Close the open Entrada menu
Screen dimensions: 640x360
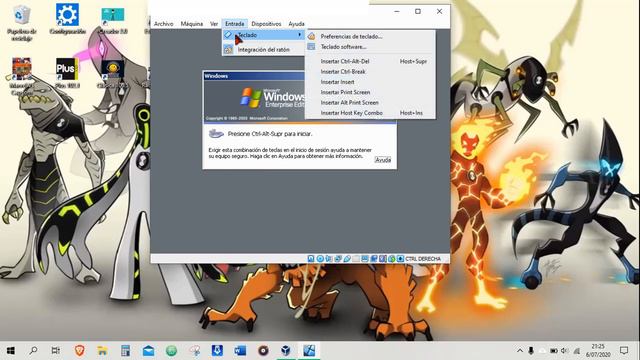pos(235,24)
